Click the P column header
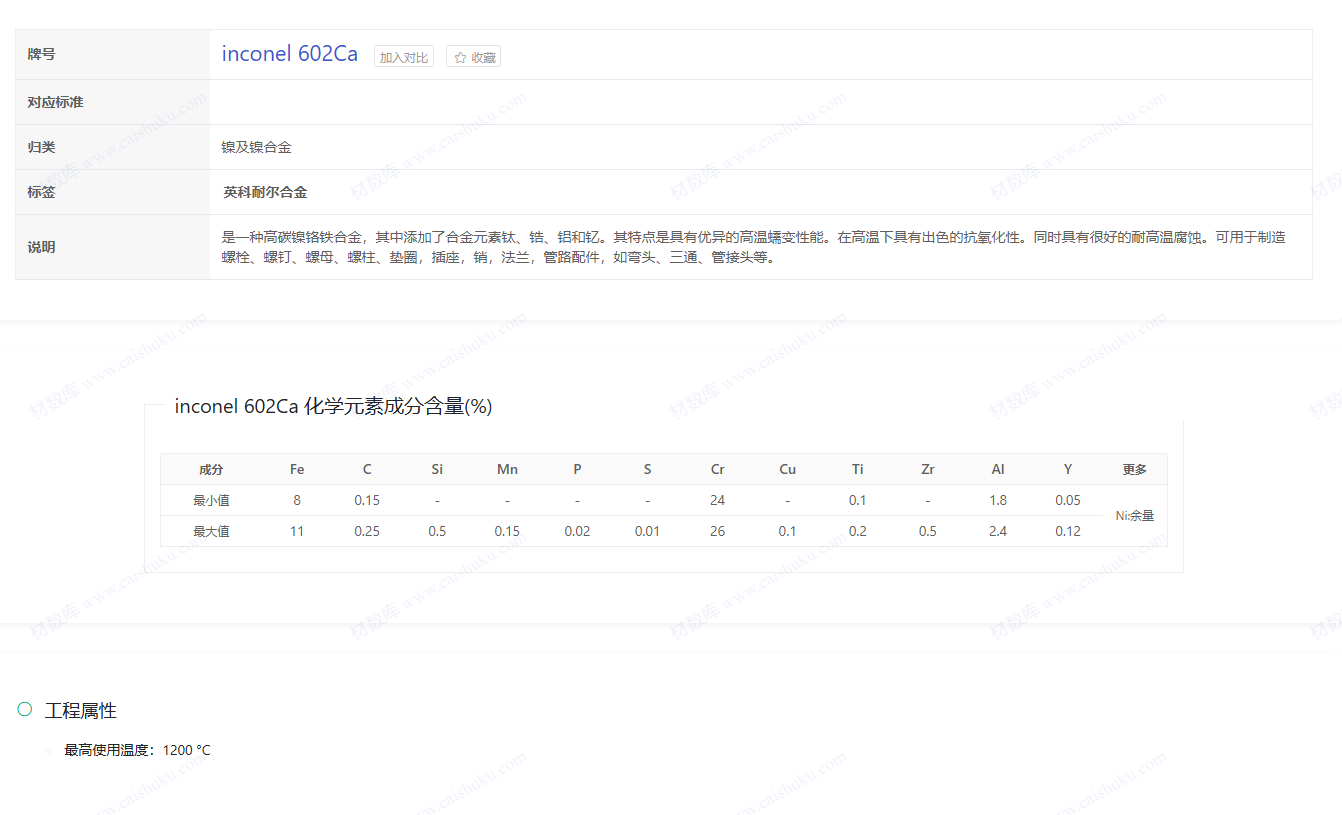1342x815 pixels. (x=577, y=469)
